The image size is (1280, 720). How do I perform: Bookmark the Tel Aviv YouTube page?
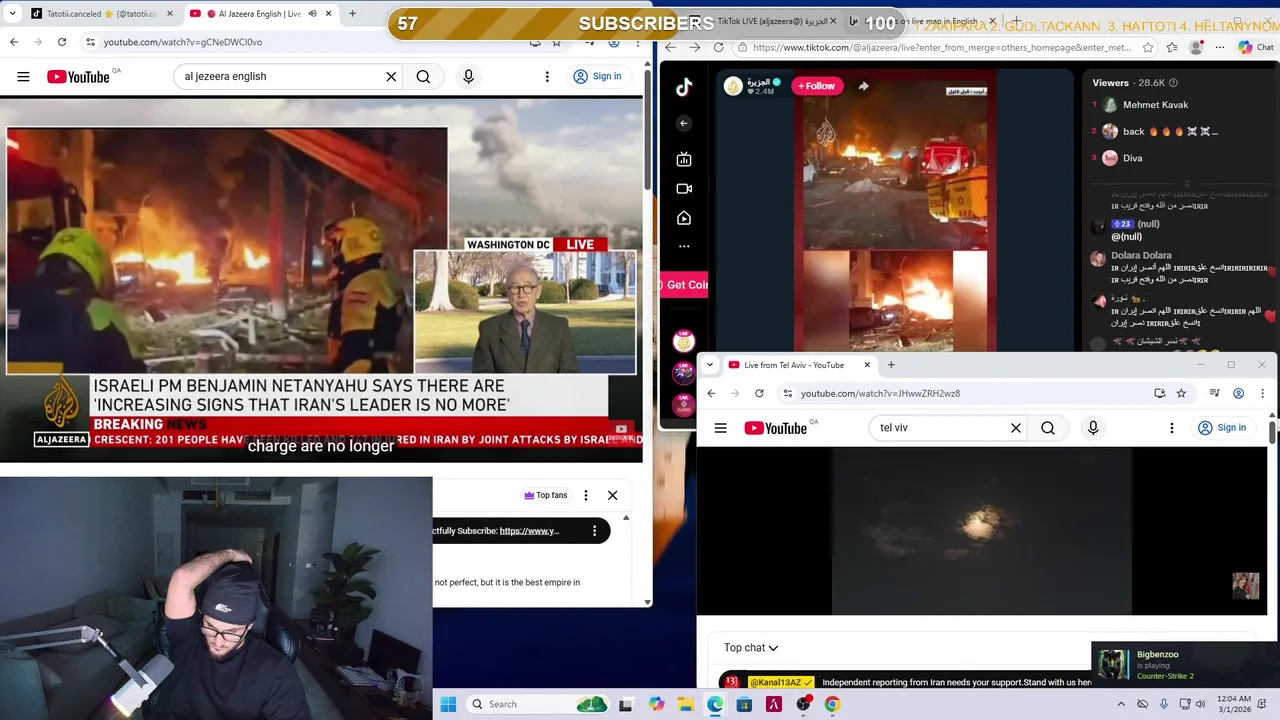(1181, 393)
